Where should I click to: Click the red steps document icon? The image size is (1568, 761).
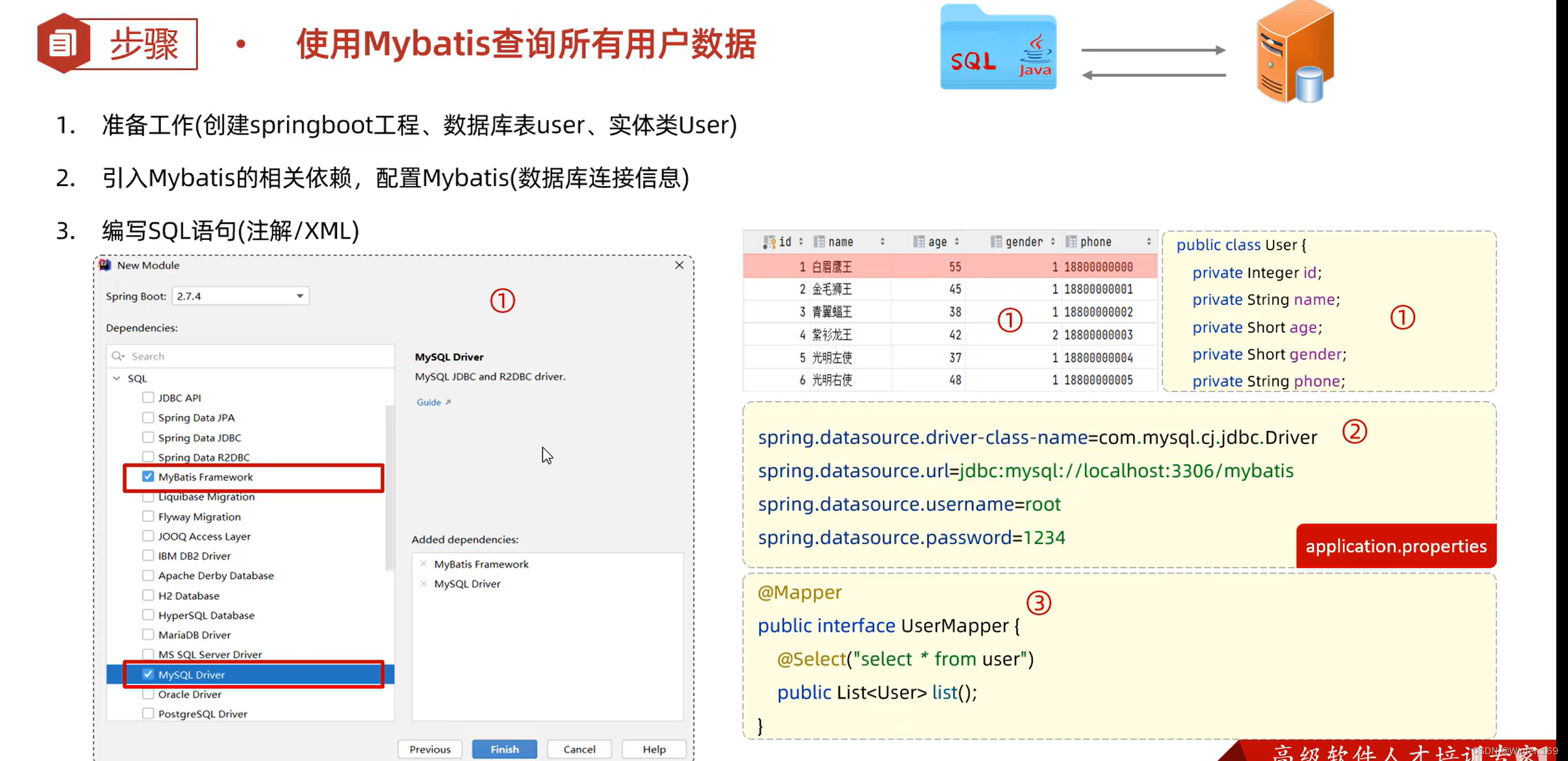coord(63,43)
